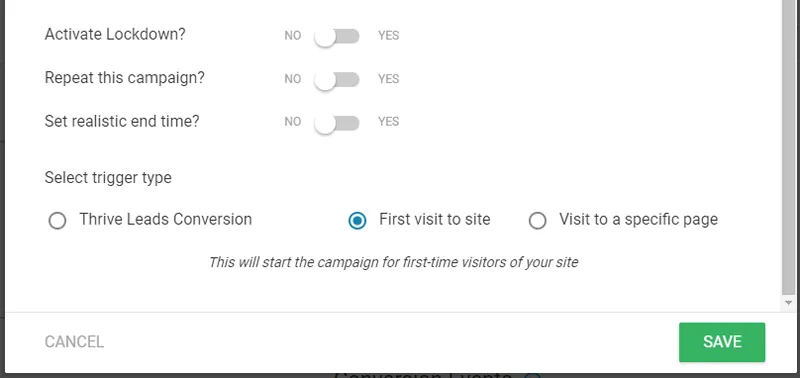Enable the Repeat this campaign switch
The image size is (800, 378).
pos(337,80)
